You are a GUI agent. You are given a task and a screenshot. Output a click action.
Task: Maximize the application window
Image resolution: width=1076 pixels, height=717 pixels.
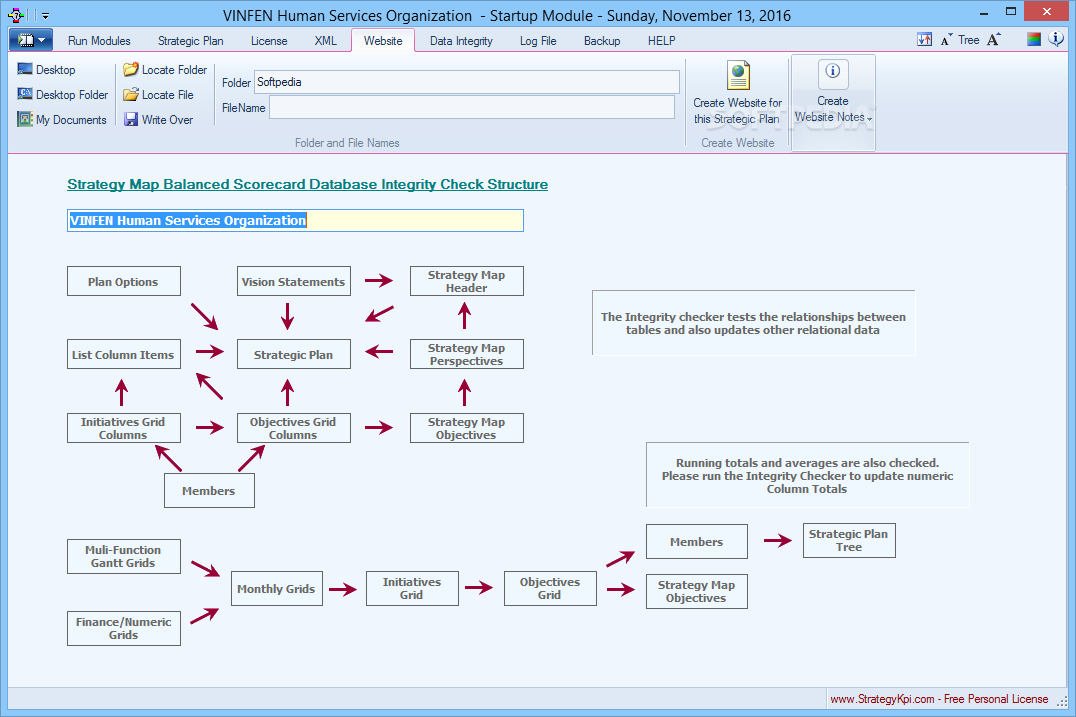[x=1011, y=12]
